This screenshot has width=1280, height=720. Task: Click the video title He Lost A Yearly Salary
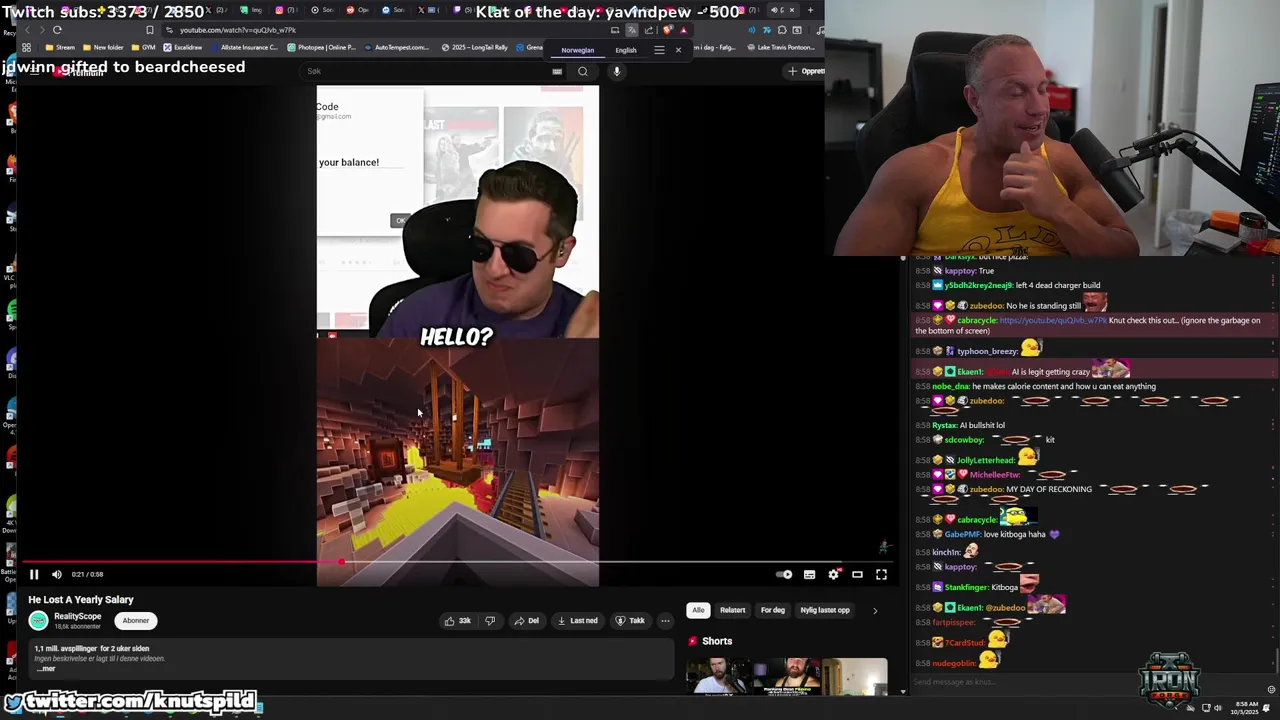point(81,600)
